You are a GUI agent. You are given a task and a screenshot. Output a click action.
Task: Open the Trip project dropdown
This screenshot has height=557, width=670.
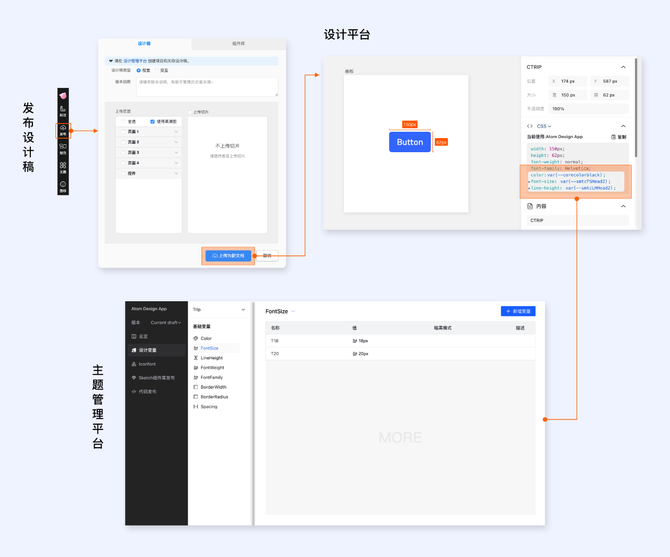coord(219,310)
